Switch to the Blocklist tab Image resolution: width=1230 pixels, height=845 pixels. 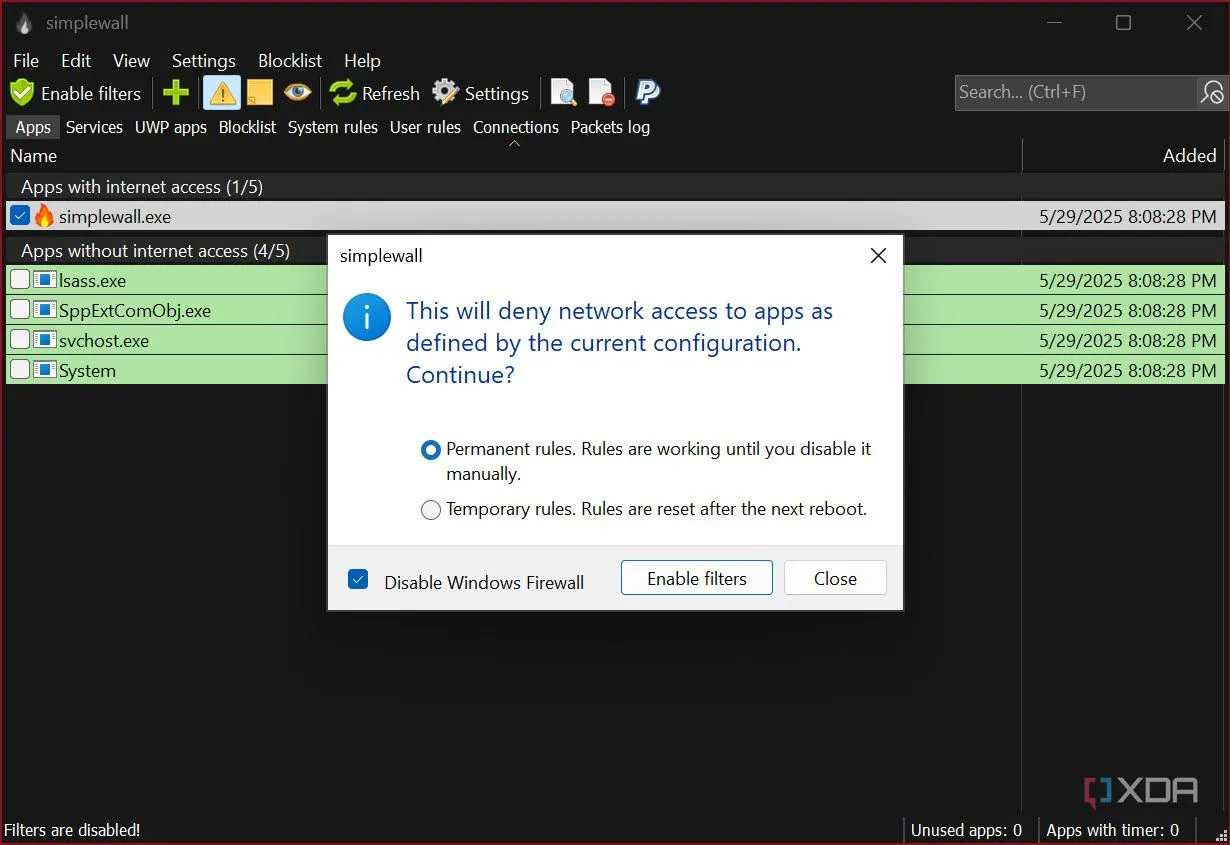pyautogui.click(x=247, y=127)
